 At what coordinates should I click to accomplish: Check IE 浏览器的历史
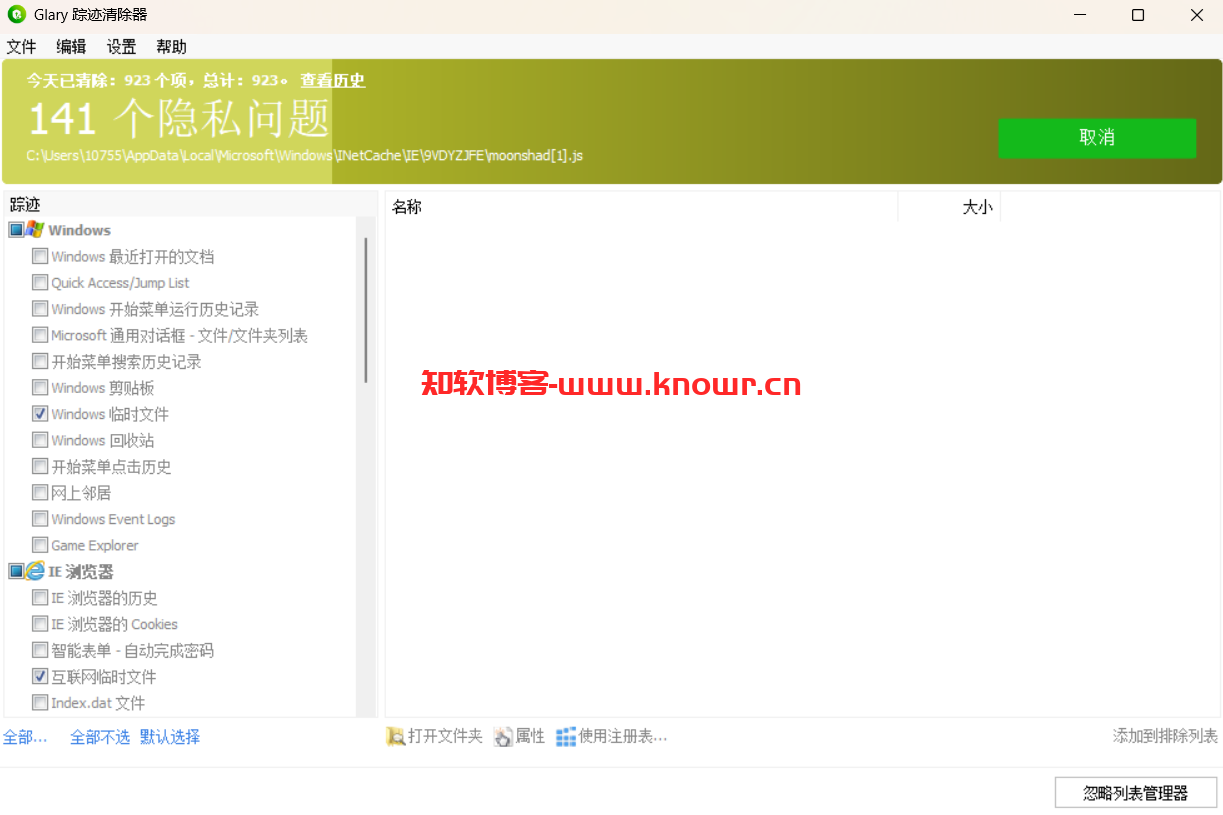(x=40, y=597)
